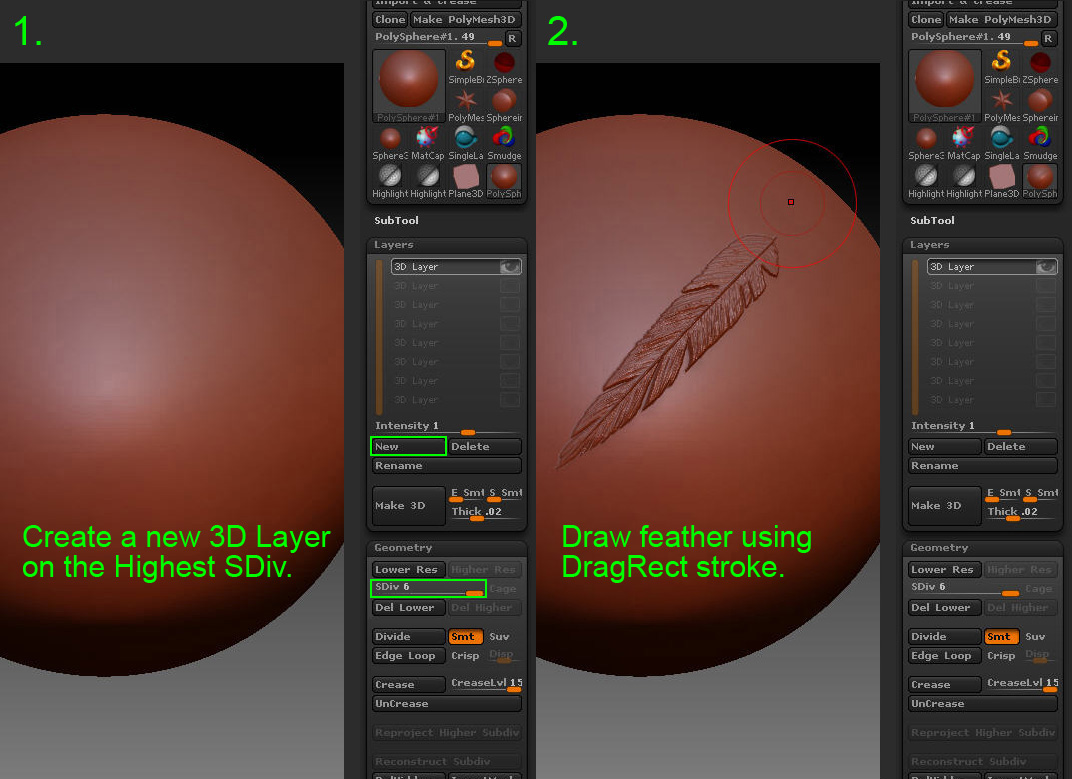Image resolution: width=1072 pixels, height=779 pixels.
Task: Collapse SubTool section in step 2 panel
Action: [933, 220]
